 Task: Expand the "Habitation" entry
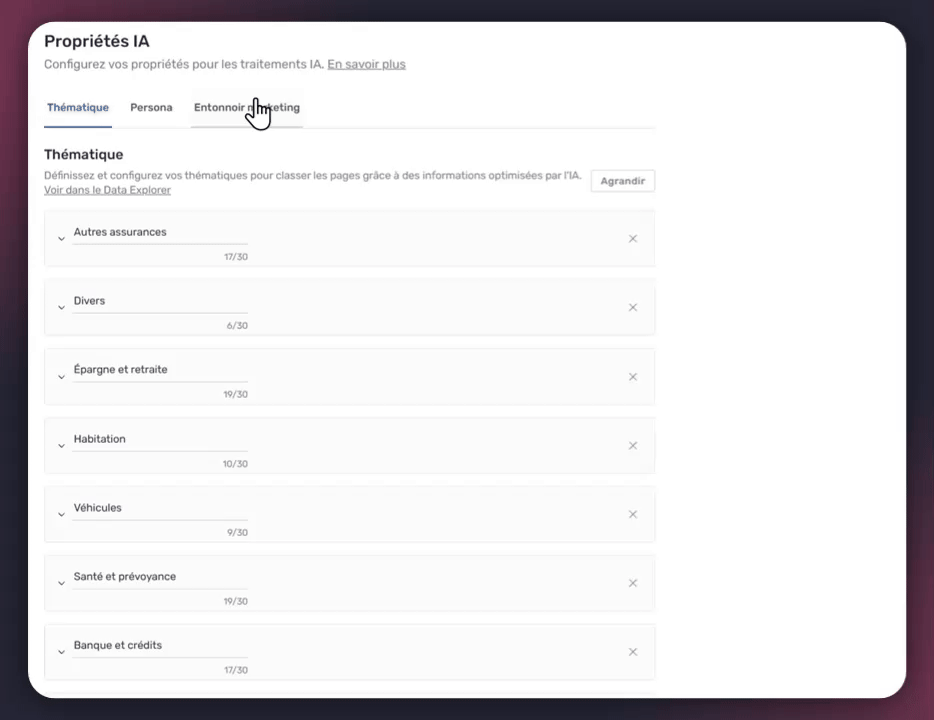(x=61, y=446)
